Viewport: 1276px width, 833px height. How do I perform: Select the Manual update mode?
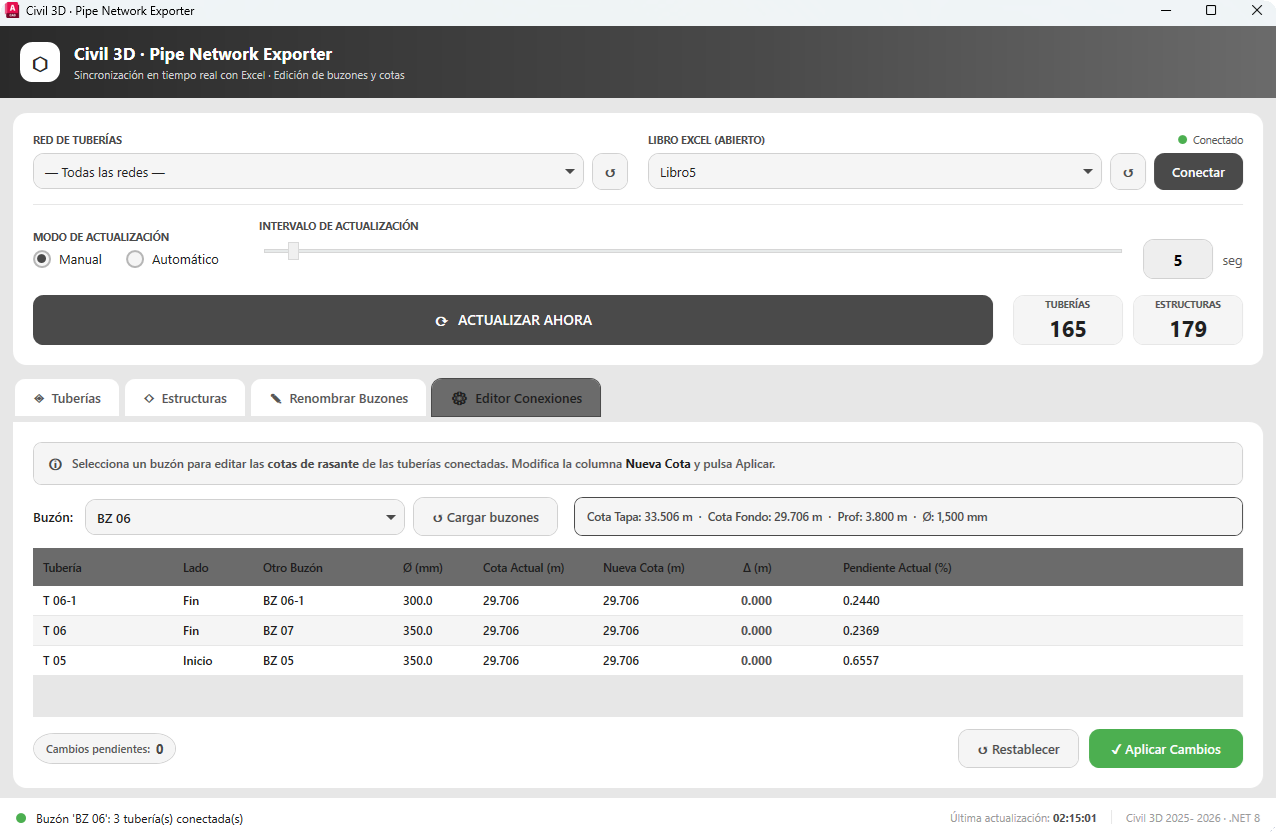click(68, 259)
